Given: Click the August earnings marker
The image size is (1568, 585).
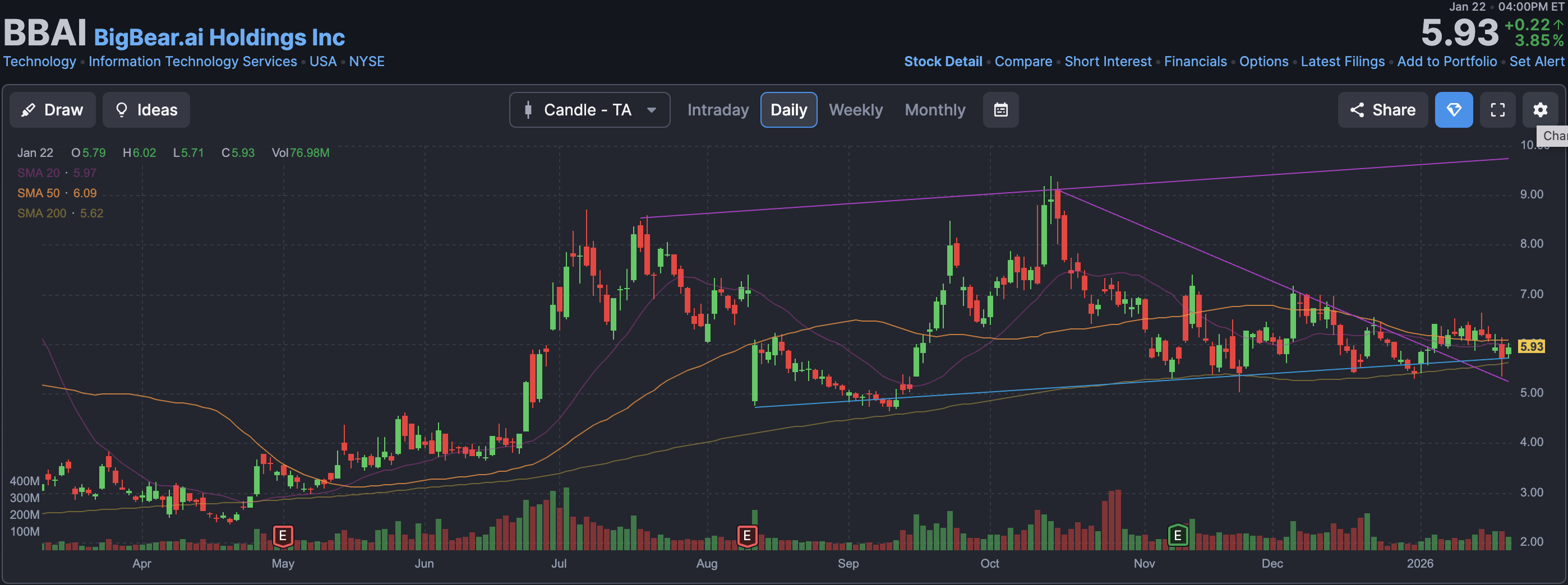Looking at the screenshot, I should (x=747, y=536).
